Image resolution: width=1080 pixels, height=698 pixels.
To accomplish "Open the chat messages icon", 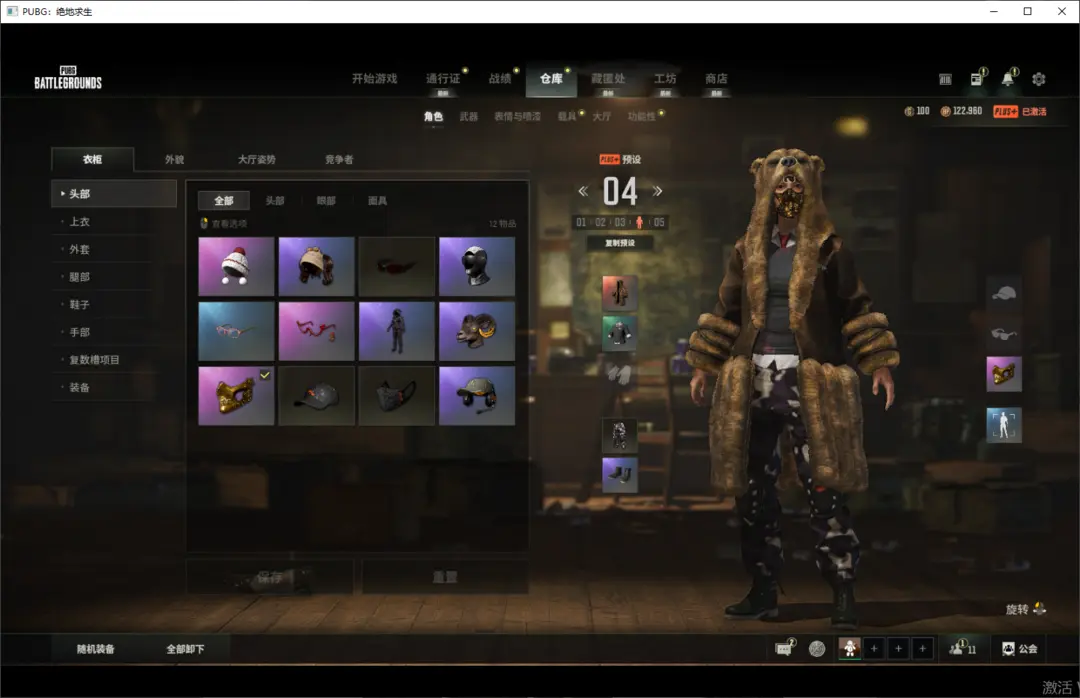I will (x=785, y=648).
